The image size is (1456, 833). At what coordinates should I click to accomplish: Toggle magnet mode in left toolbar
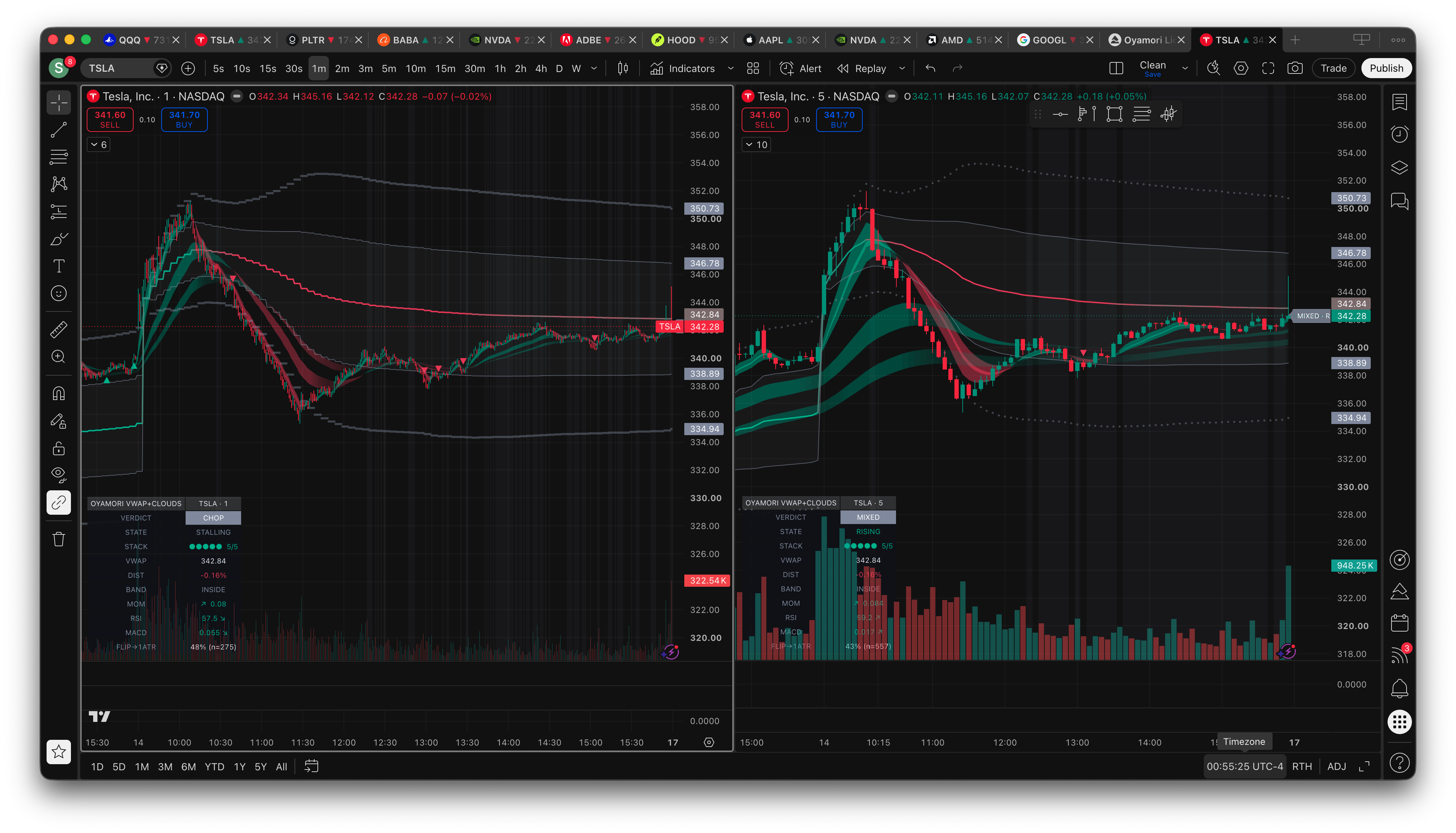click(x=59, y=394)
